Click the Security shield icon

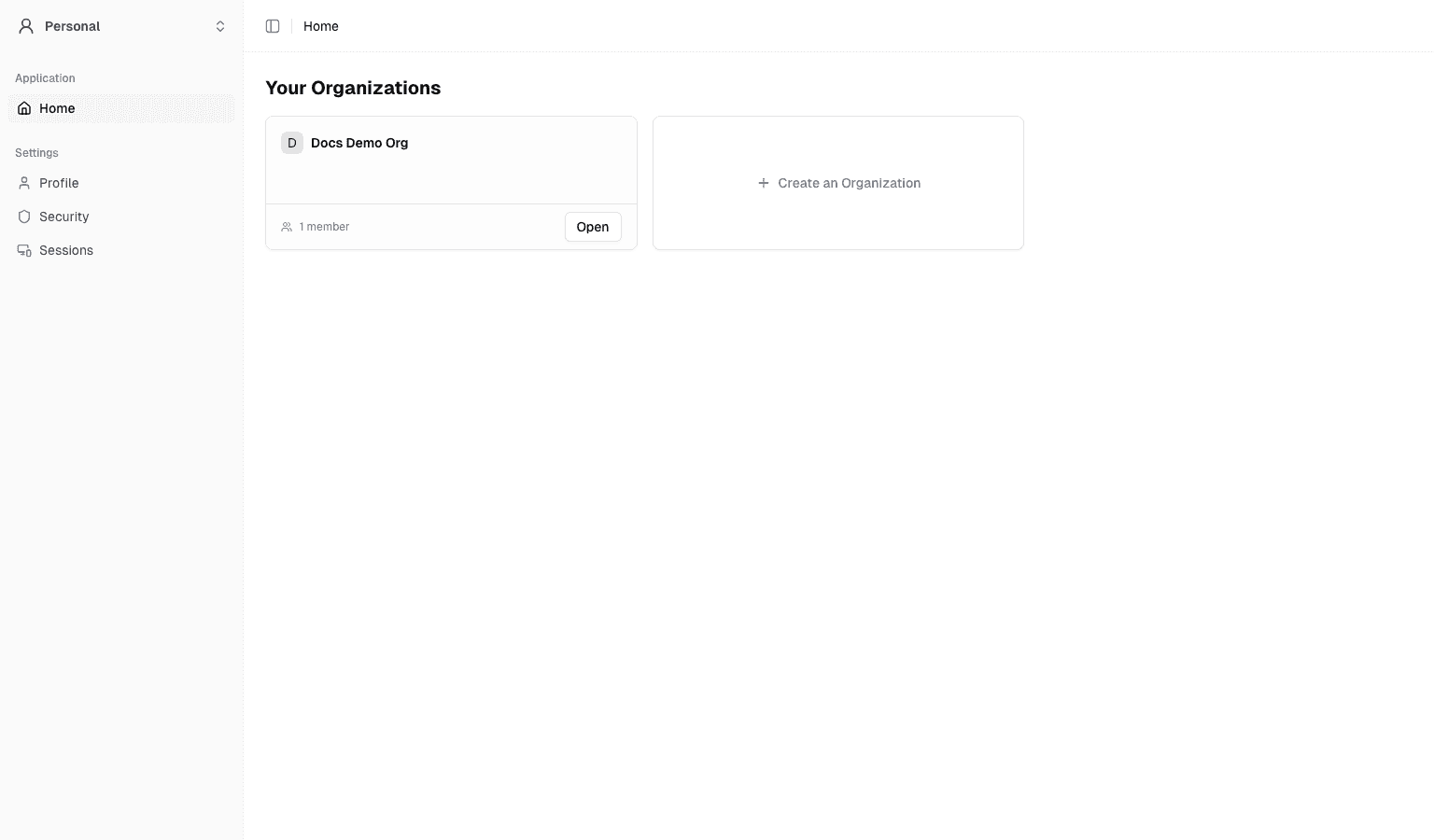(x=24, y=217)
